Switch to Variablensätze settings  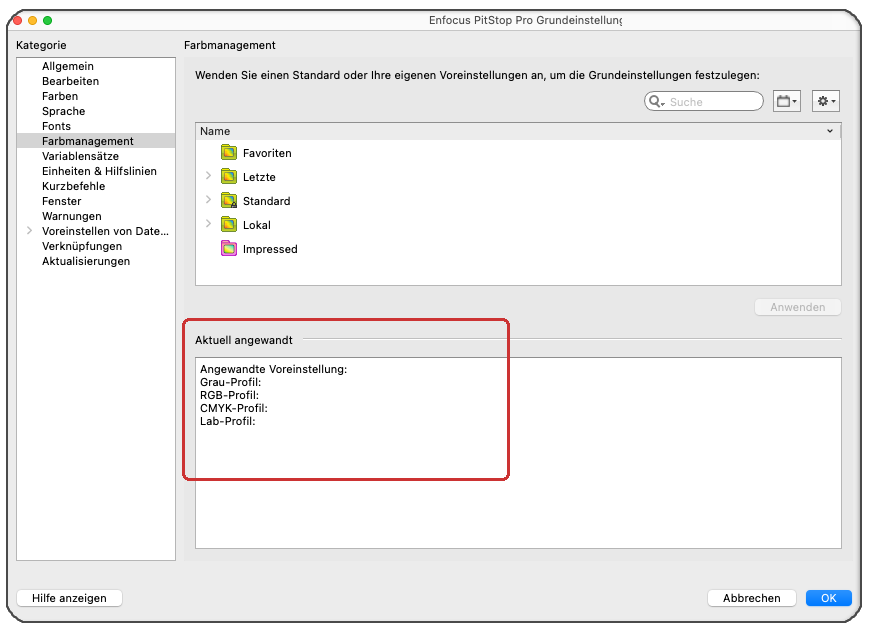point(80,156)
